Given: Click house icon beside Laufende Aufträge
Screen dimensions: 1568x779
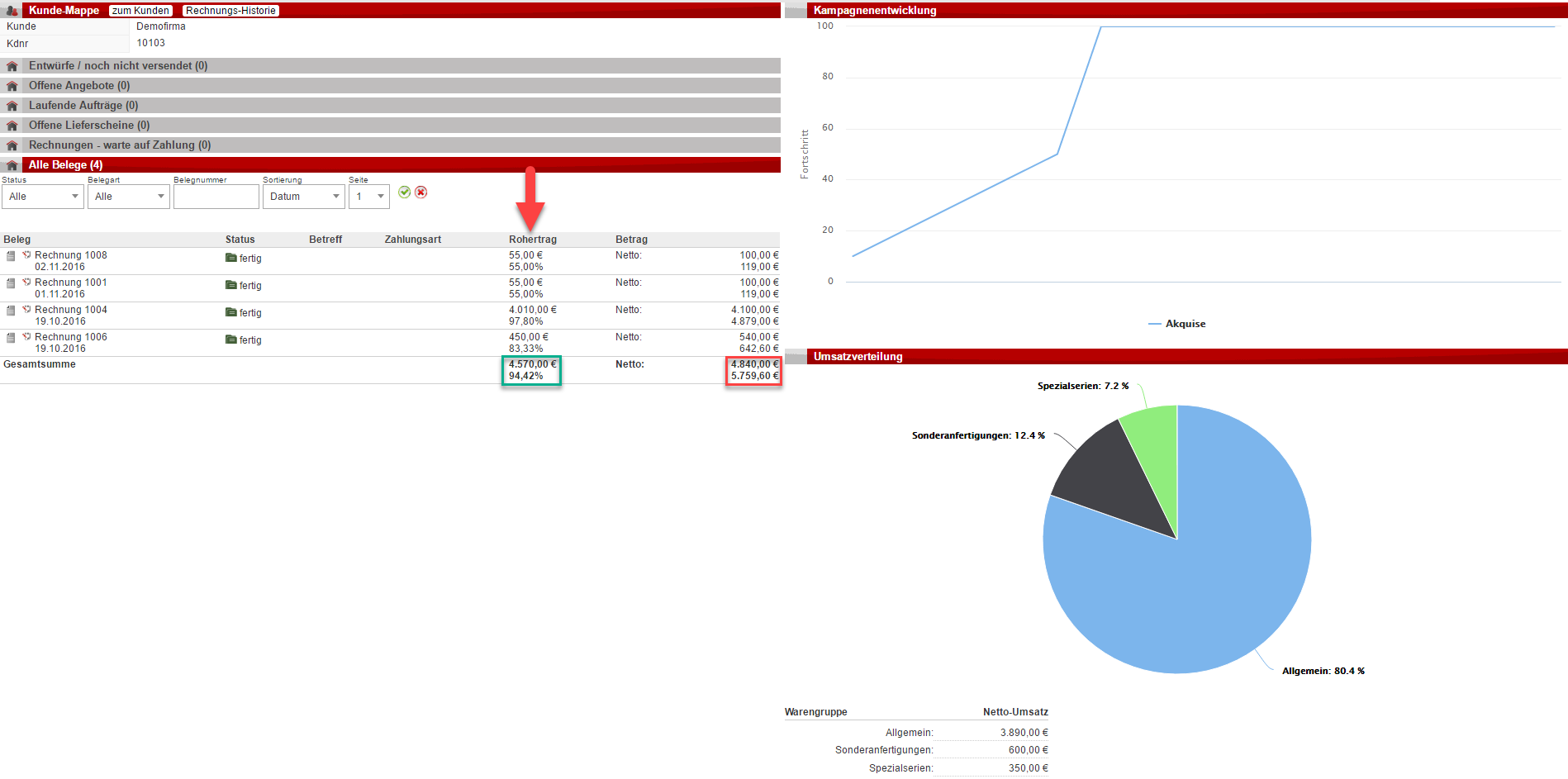Looking at the screenshot, I should pyautogui.click(x=12, y=106).
